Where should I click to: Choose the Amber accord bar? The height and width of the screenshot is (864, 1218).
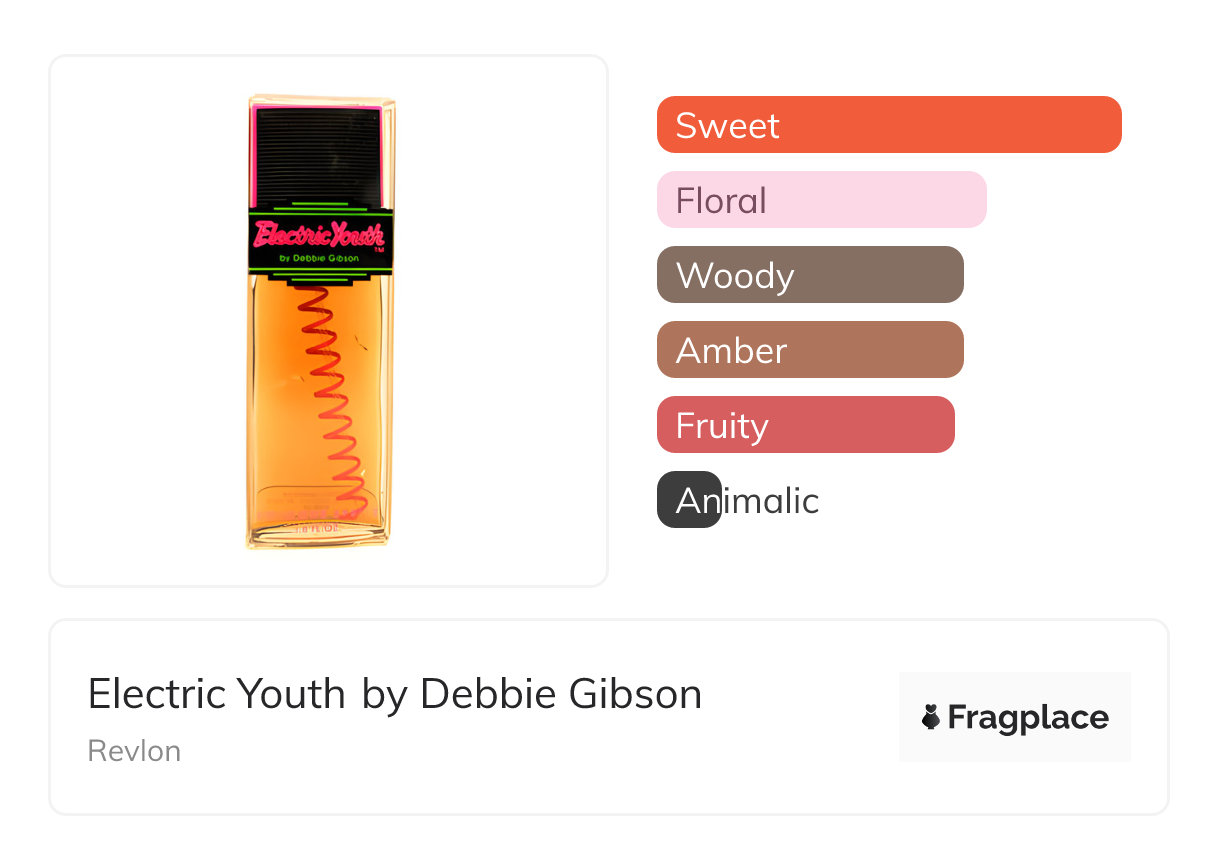(809, 350)
